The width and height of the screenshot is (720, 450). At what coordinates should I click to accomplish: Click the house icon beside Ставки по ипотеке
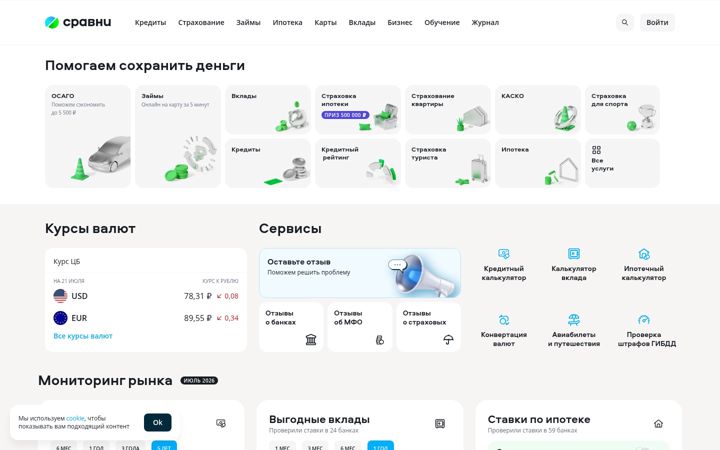[x=658, y=423]
